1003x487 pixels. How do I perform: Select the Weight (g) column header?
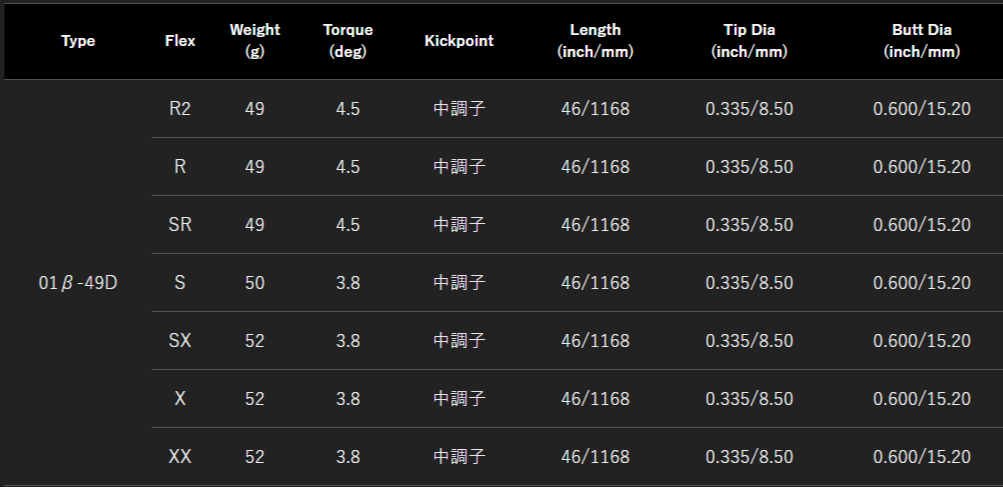click(x=255, y=41)
